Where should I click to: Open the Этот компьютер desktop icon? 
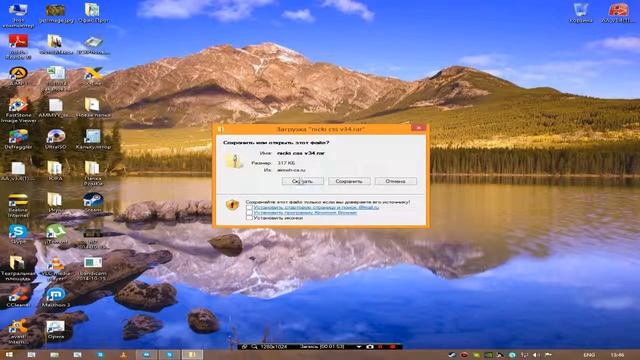pyautogui.click(x=18, y=16)
